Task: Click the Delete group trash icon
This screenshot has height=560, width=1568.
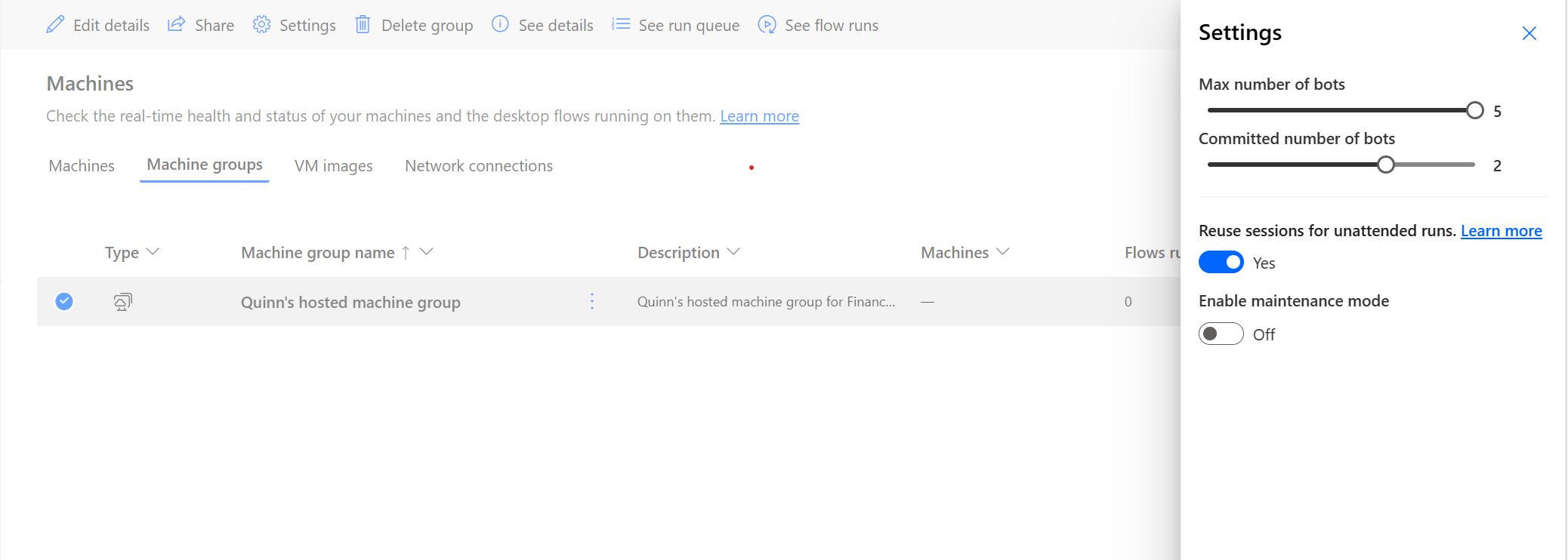Action: click(x=363, y=25)
